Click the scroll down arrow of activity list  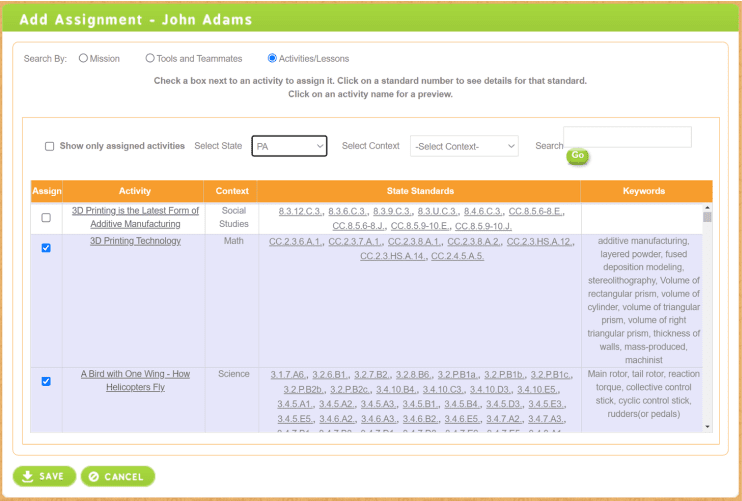click(x=707, y=426)
